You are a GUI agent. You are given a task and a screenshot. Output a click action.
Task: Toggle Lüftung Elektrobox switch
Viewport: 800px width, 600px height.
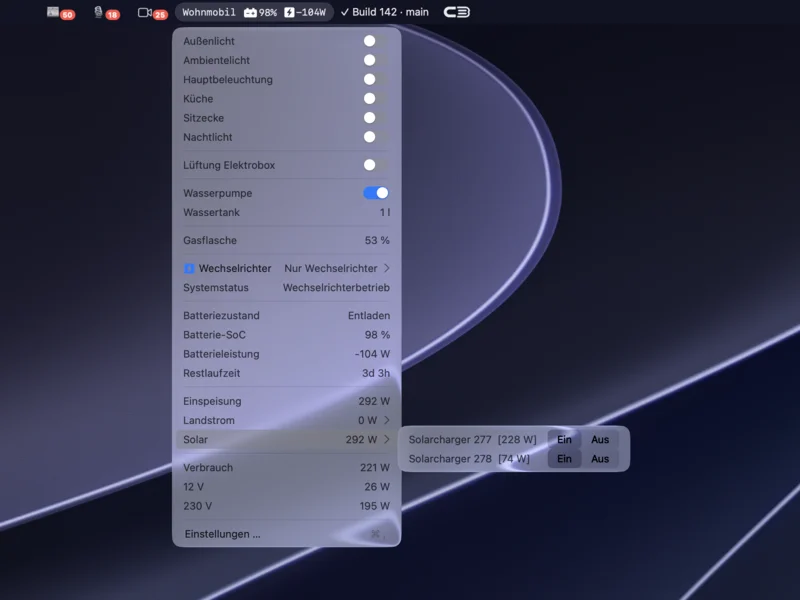376,165
